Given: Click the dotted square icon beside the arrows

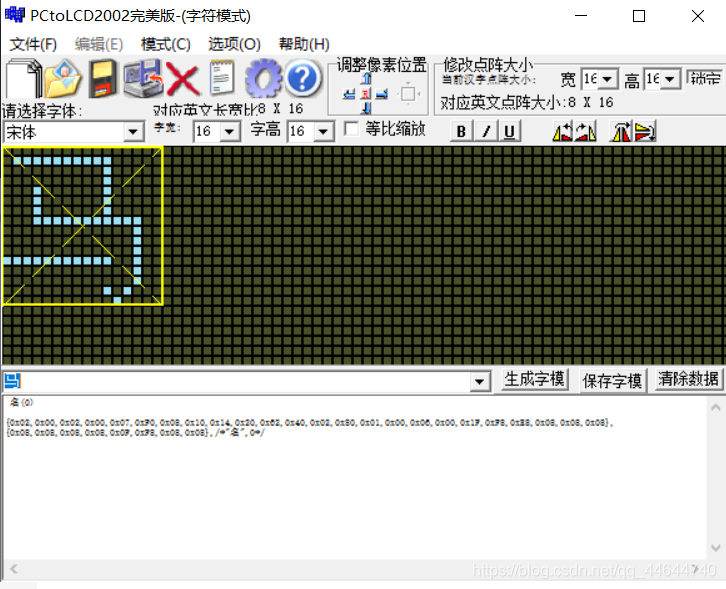Looking at the screenshot, I should click(x=408, y=94).
